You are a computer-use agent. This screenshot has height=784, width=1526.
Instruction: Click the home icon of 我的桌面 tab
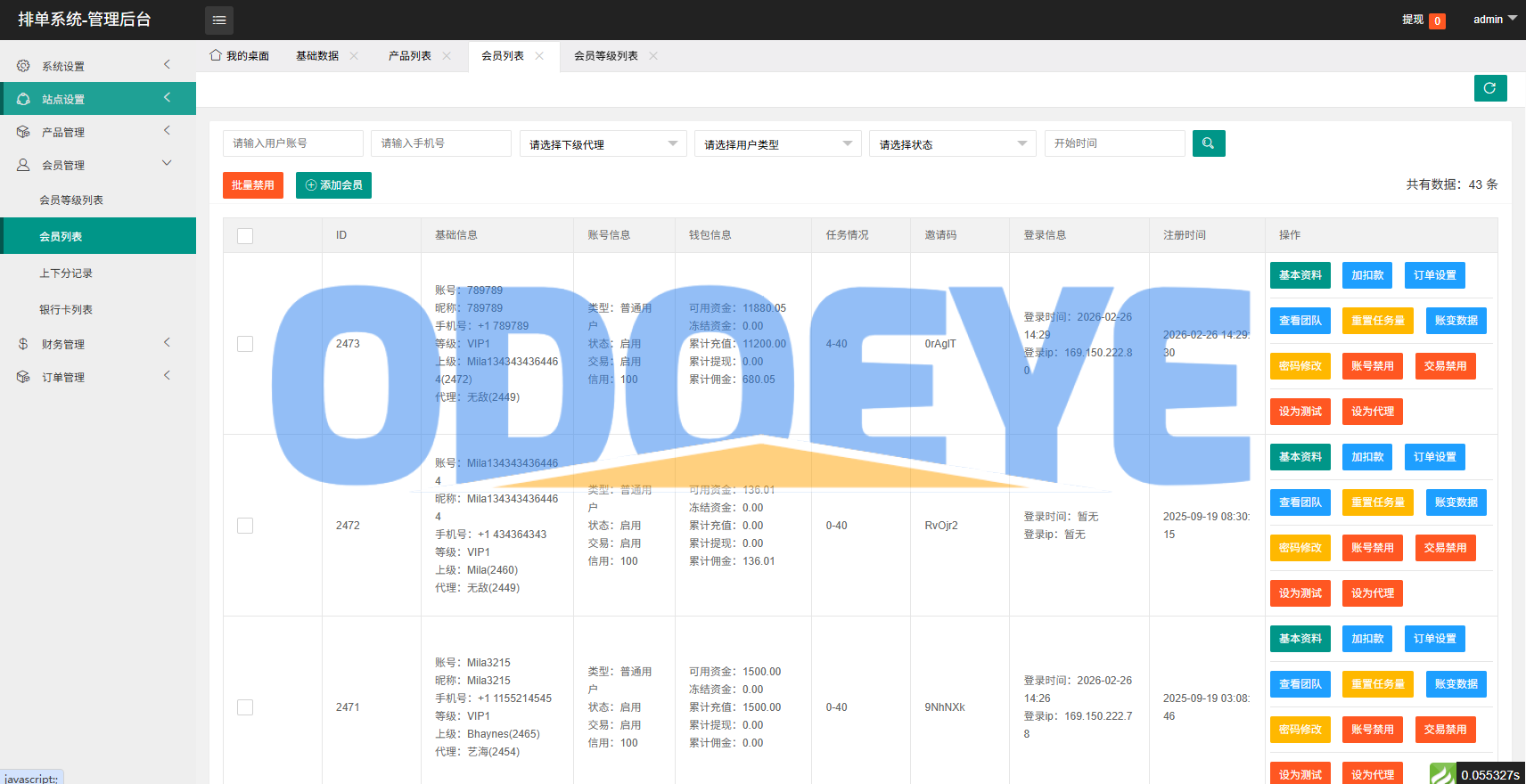[x=216, y=55]
